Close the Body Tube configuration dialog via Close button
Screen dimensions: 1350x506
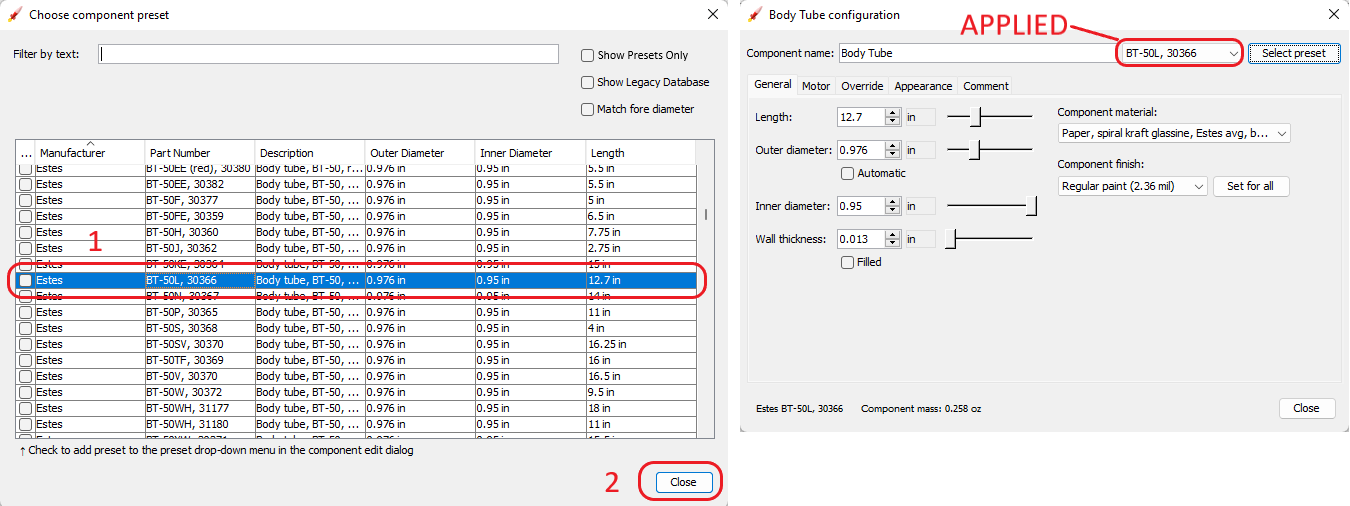[1306, 408]
